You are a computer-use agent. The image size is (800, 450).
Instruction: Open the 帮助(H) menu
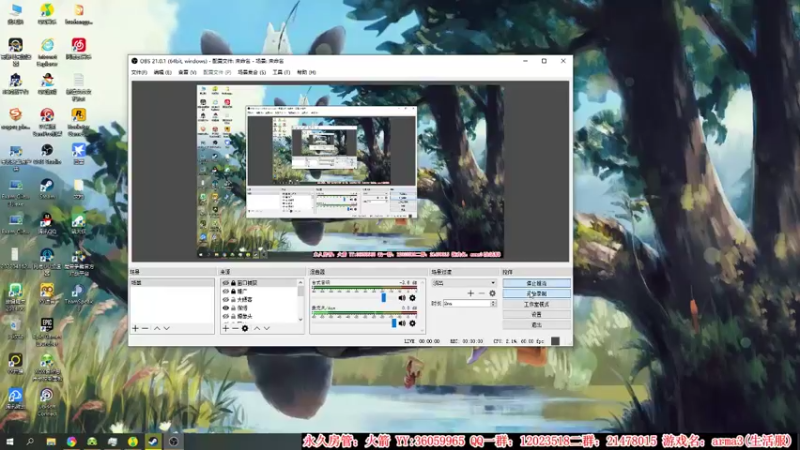(306, 72)
